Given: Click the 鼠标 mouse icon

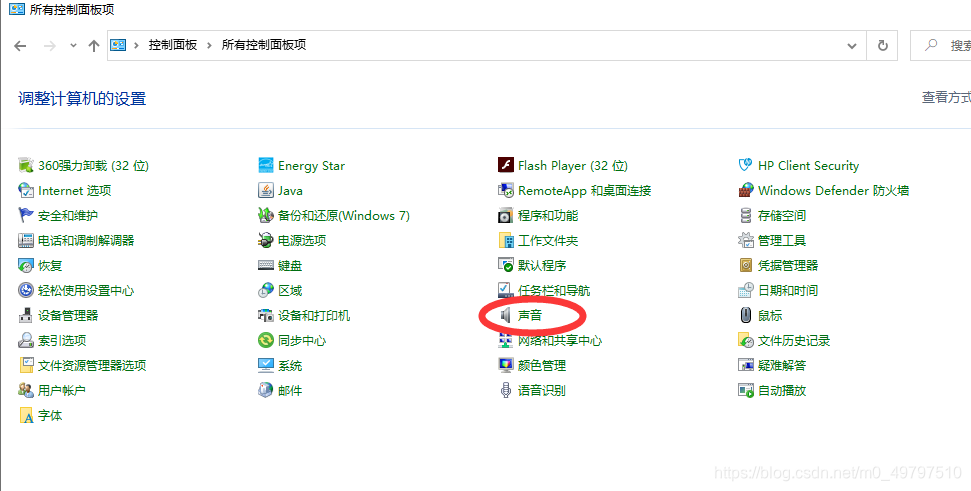Looking at the screenshot, I should click(x=746, y=315).
